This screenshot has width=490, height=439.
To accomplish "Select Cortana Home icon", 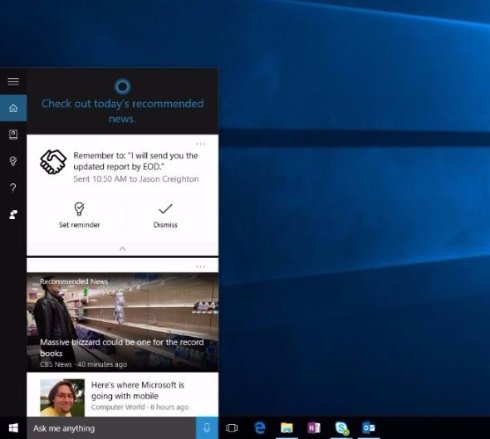I will click(13, 108).
